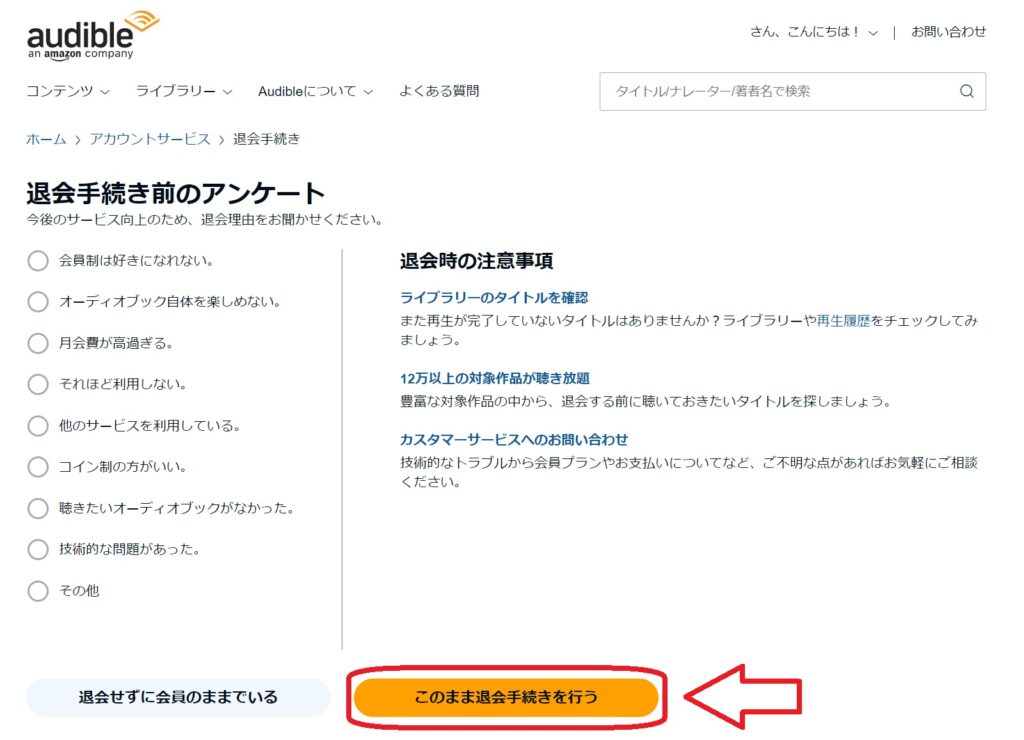The width and height of the screenshot is (1024, 740).
Task: Open the ライブラリー dropdown menu
Action: [183, 91]
